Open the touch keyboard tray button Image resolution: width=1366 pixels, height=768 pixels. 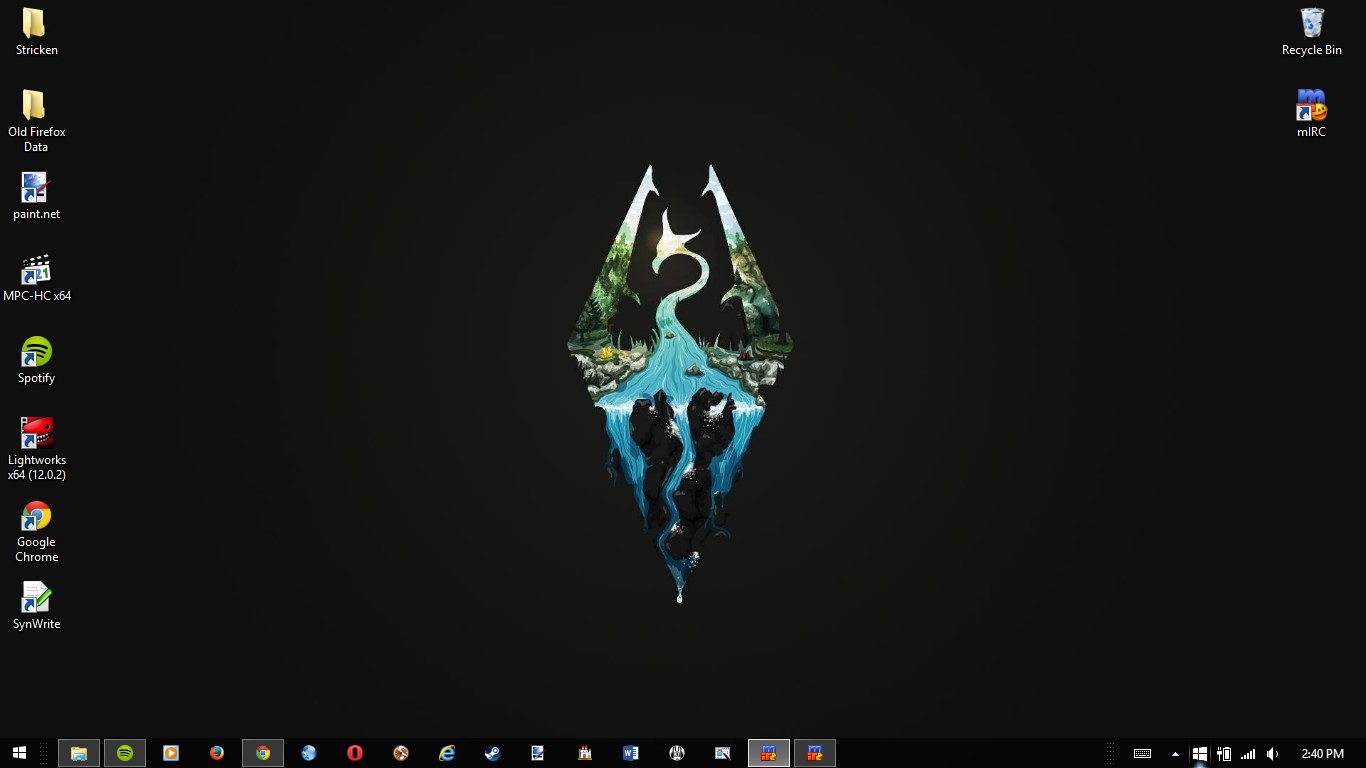pos(1142,754)
